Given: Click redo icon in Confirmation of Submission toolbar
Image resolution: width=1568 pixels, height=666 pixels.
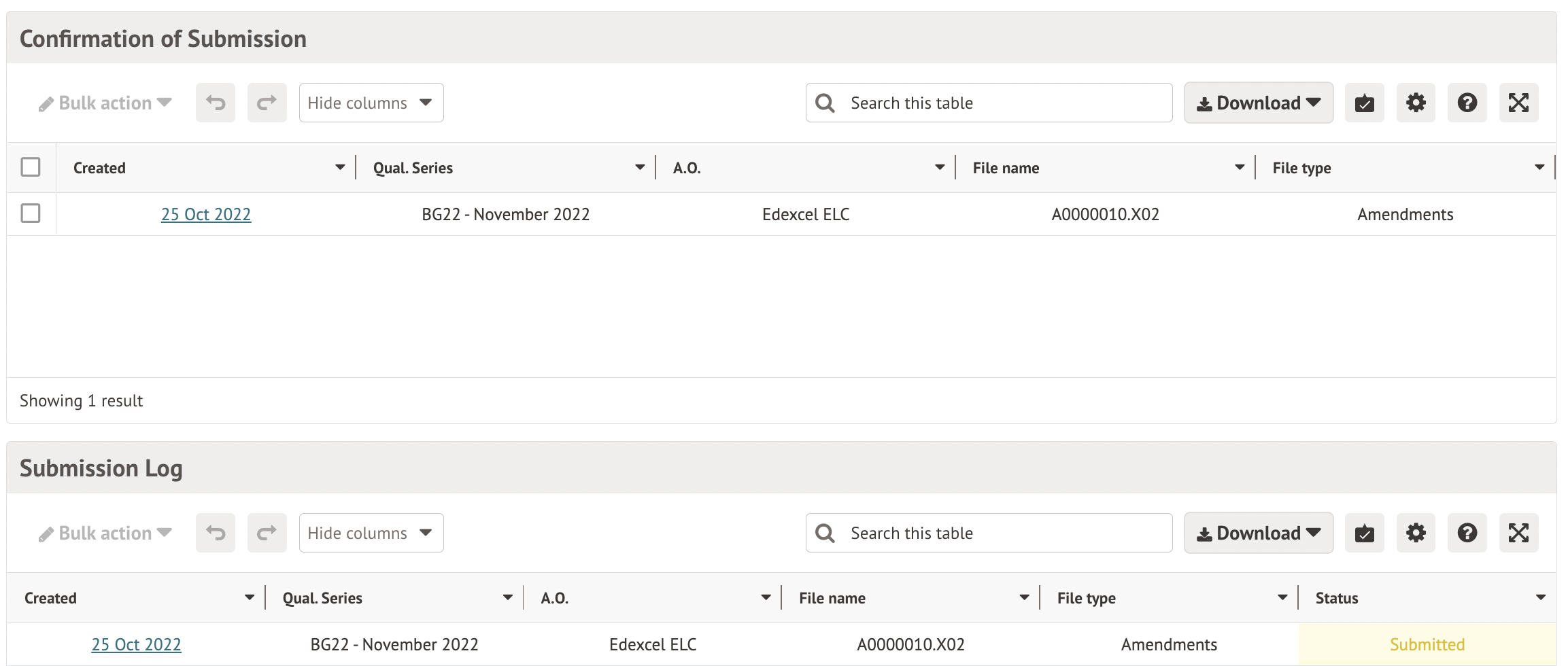Looking at the screenshot, I should tap(267, 103).
